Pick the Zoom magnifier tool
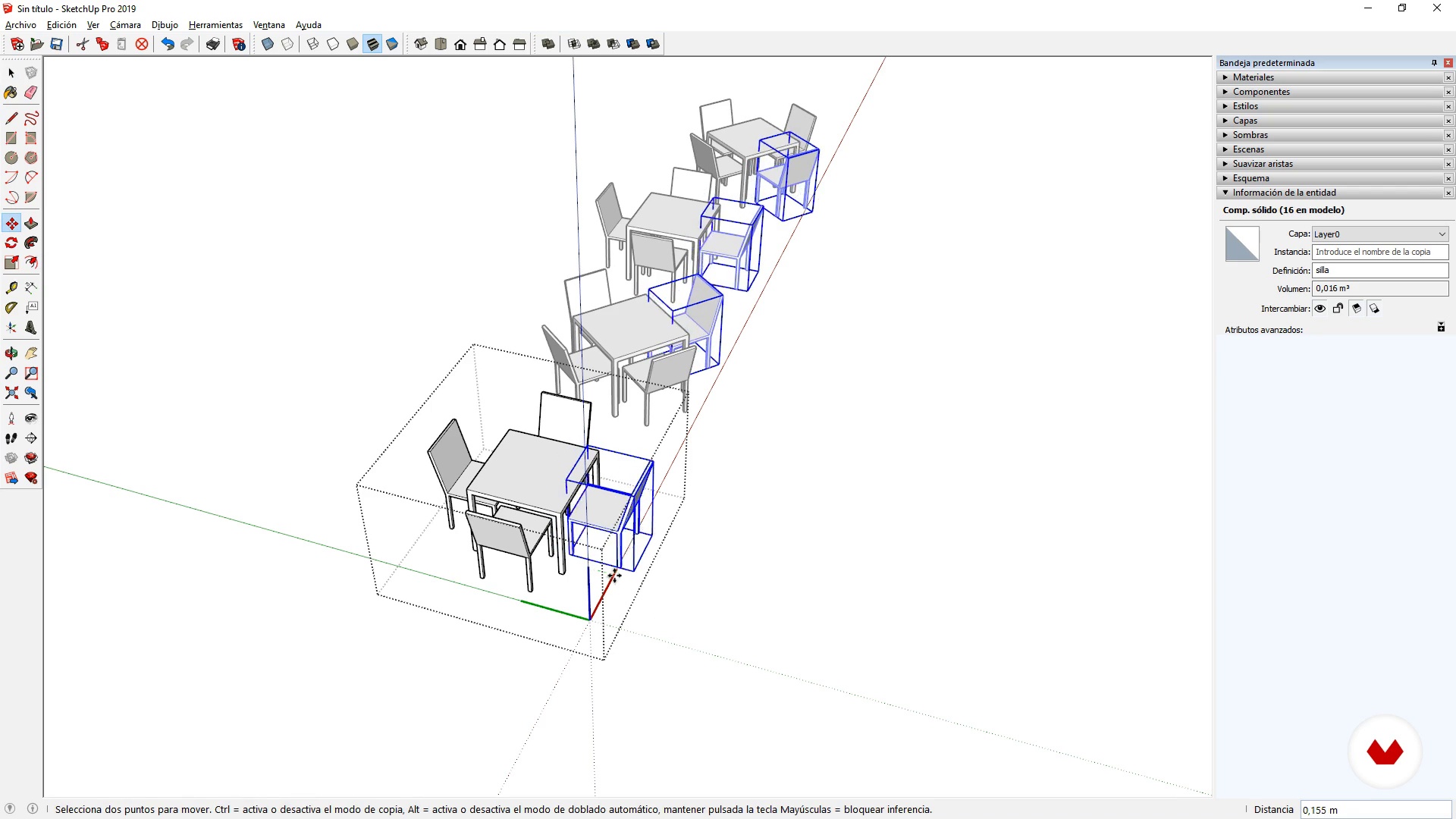 (11, 373)
